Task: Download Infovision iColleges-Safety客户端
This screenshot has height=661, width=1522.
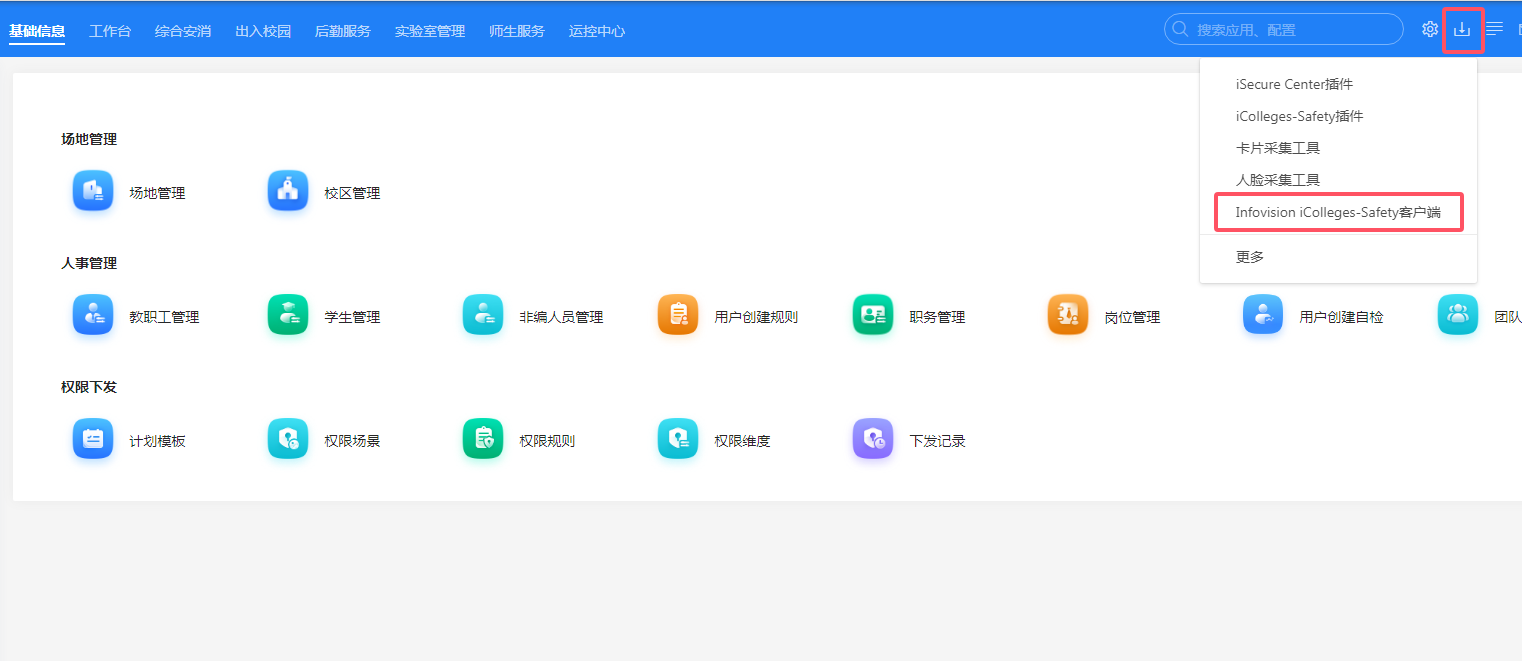Action: 1338,212
